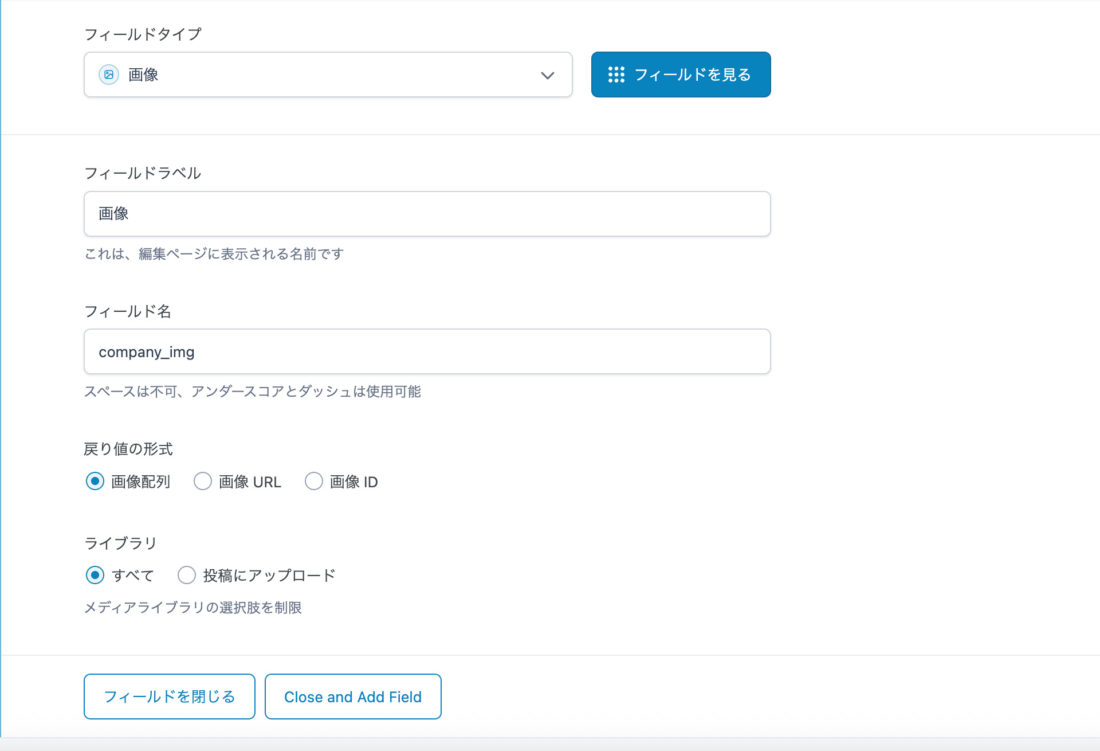The height and width of the screenshot is (751, 1100).
Task: Click the フィールドラベル input containing 画像
Action: pyautogui.click(x=427, y=213)
